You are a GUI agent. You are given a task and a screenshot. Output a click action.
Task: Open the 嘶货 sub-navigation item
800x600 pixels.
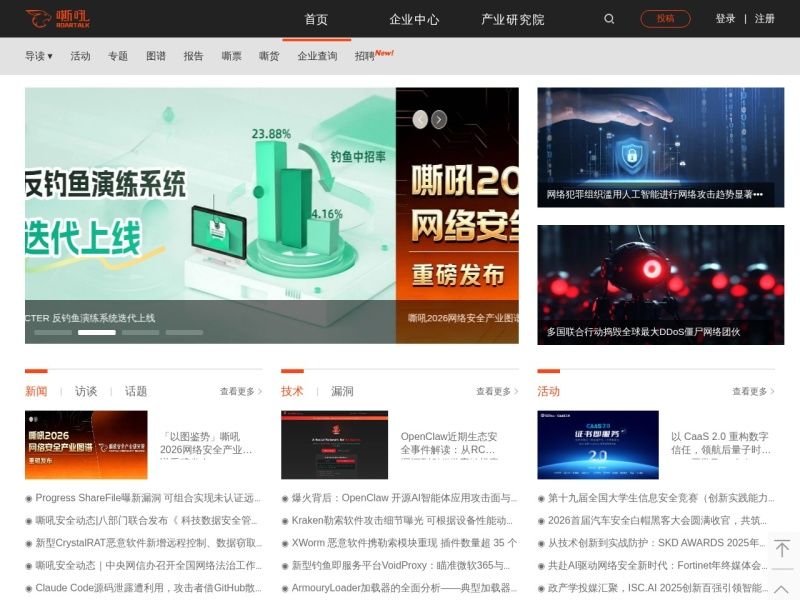269,56
